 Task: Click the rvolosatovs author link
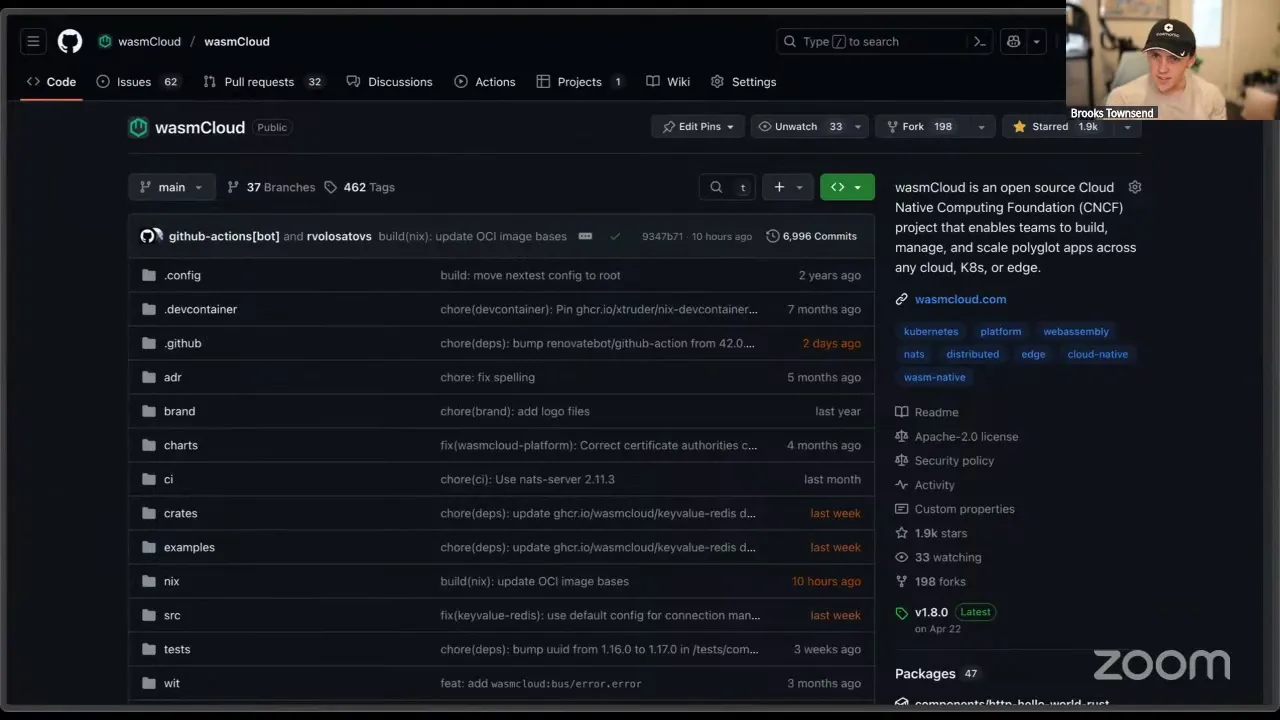(x=339, y=236)
